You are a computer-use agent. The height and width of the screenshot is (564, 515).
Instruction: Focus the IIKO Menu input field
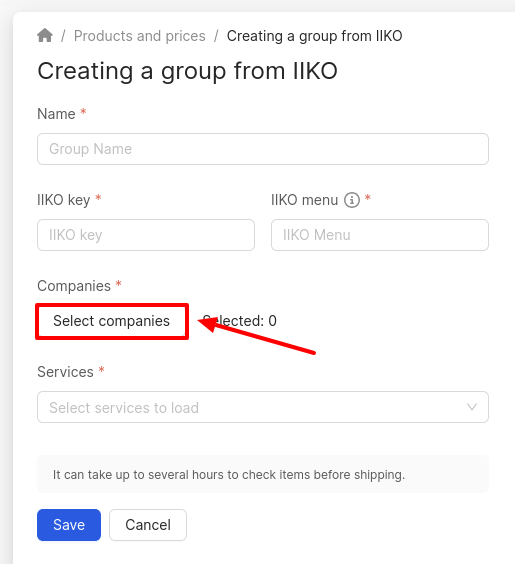click(380, 235)
